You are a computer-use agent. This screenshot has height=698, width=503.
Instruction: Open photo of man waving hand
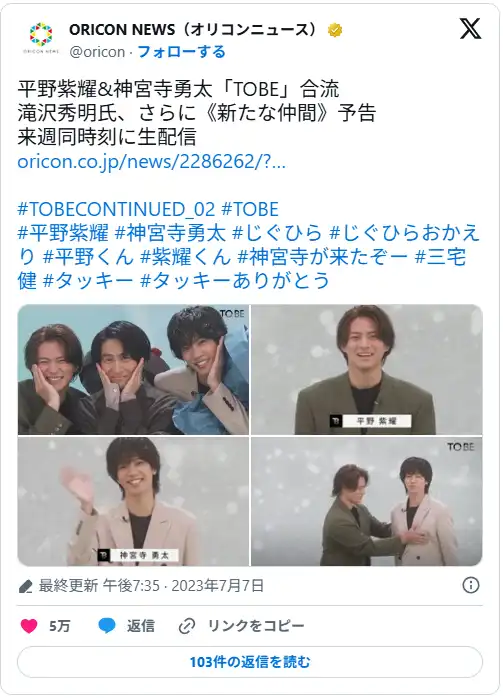tap(133, 501)
